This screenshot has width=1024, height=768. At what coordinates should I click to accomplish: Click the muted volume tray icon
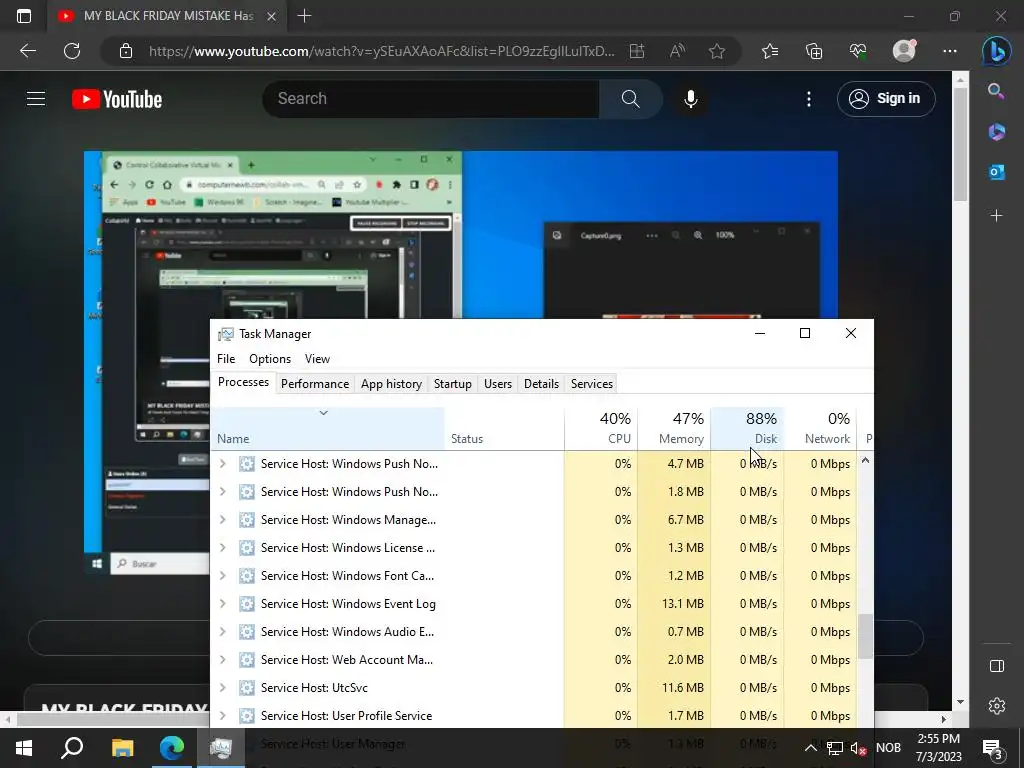(x=858, y=748)
